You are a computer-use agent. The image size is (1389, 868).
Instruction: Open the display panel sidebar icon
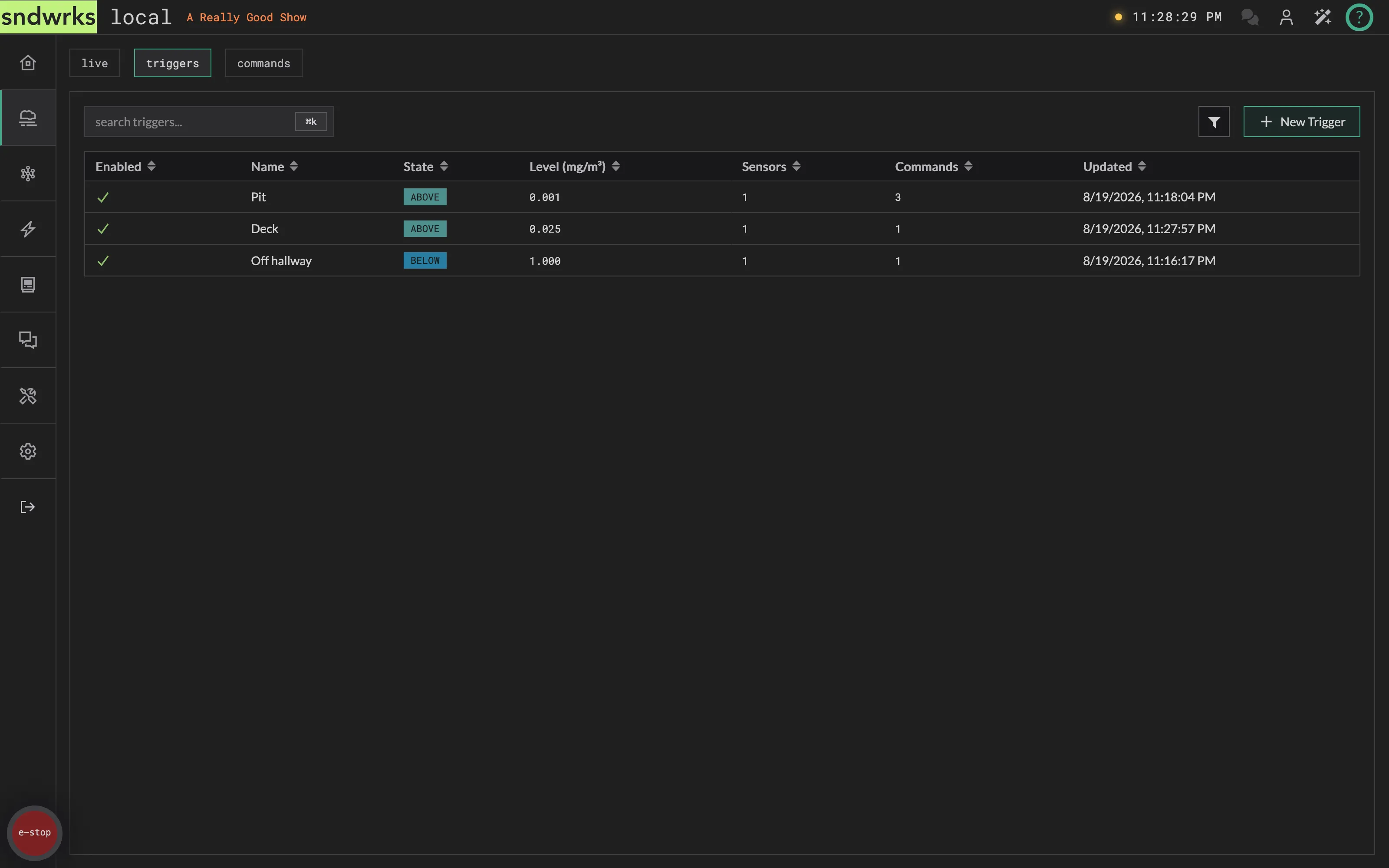(27, 285)
